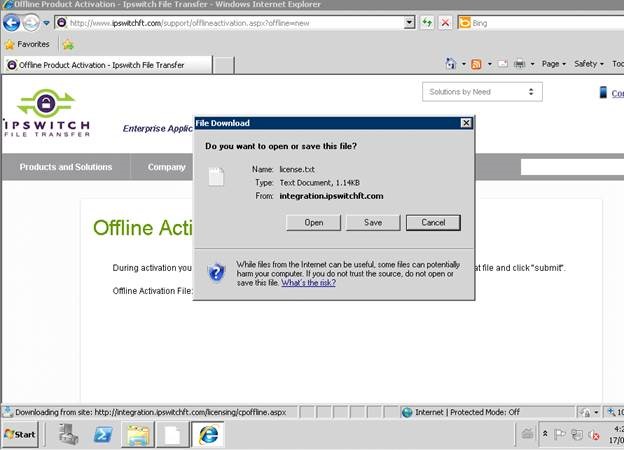Expand the Print options dropdown arrow
The height and width of the screenshot is (450, 624).
click(532, 64)
